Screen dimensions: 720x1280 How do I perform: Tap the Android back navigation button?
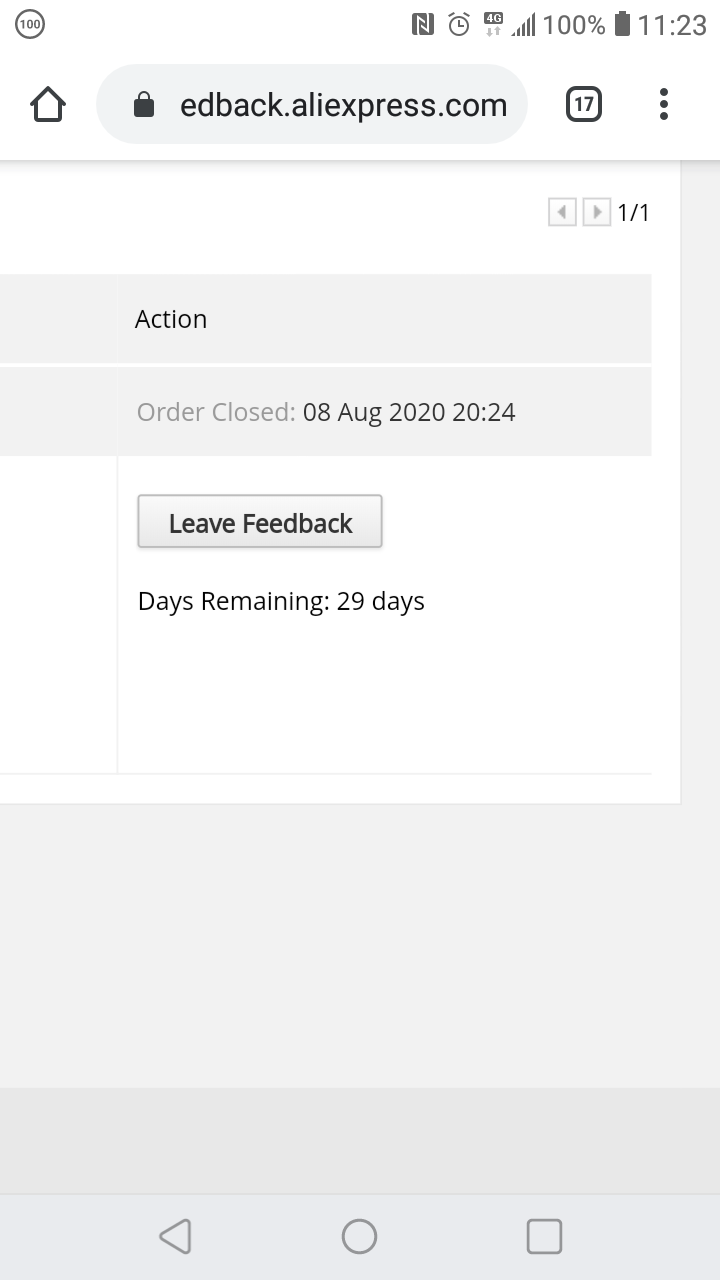coord(175,1236)
